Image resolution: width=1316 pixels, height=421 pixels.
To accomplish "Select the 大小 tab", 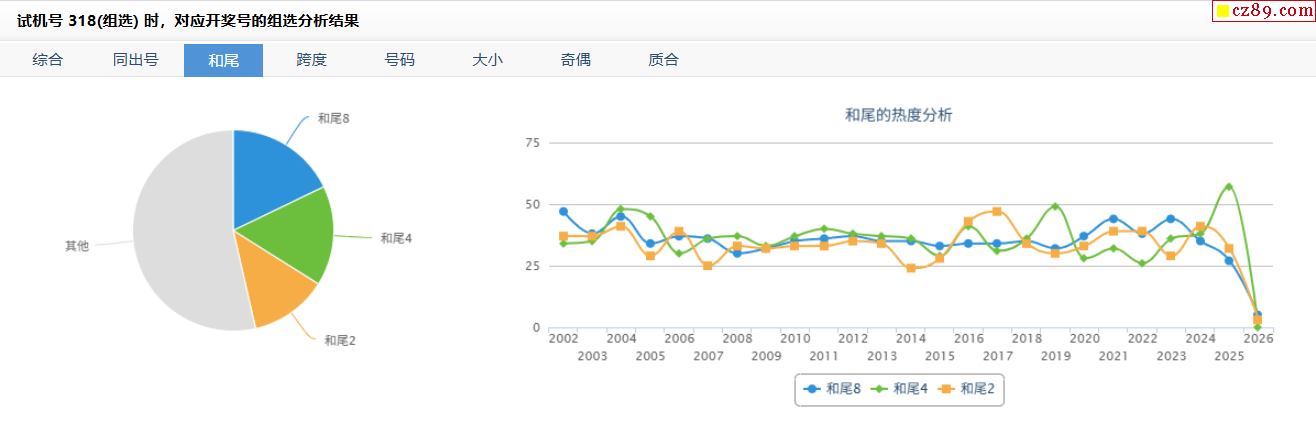I will click(487, 60).
